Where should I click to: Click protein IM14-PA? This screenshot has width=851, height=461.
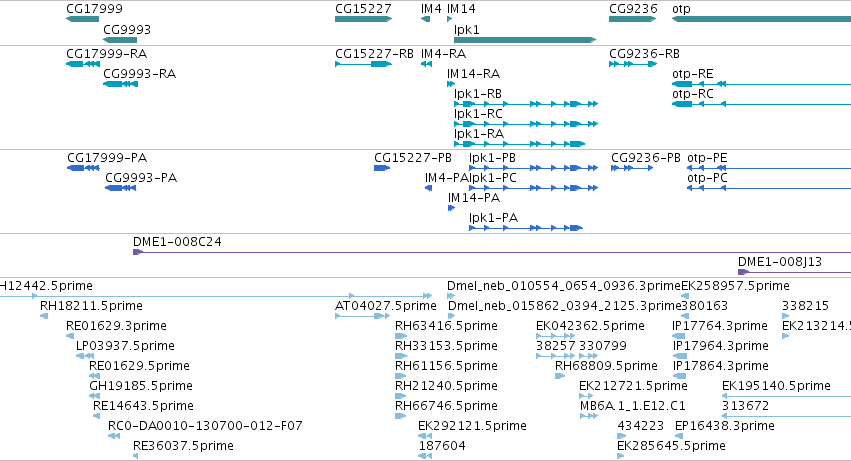coord(452,208)
